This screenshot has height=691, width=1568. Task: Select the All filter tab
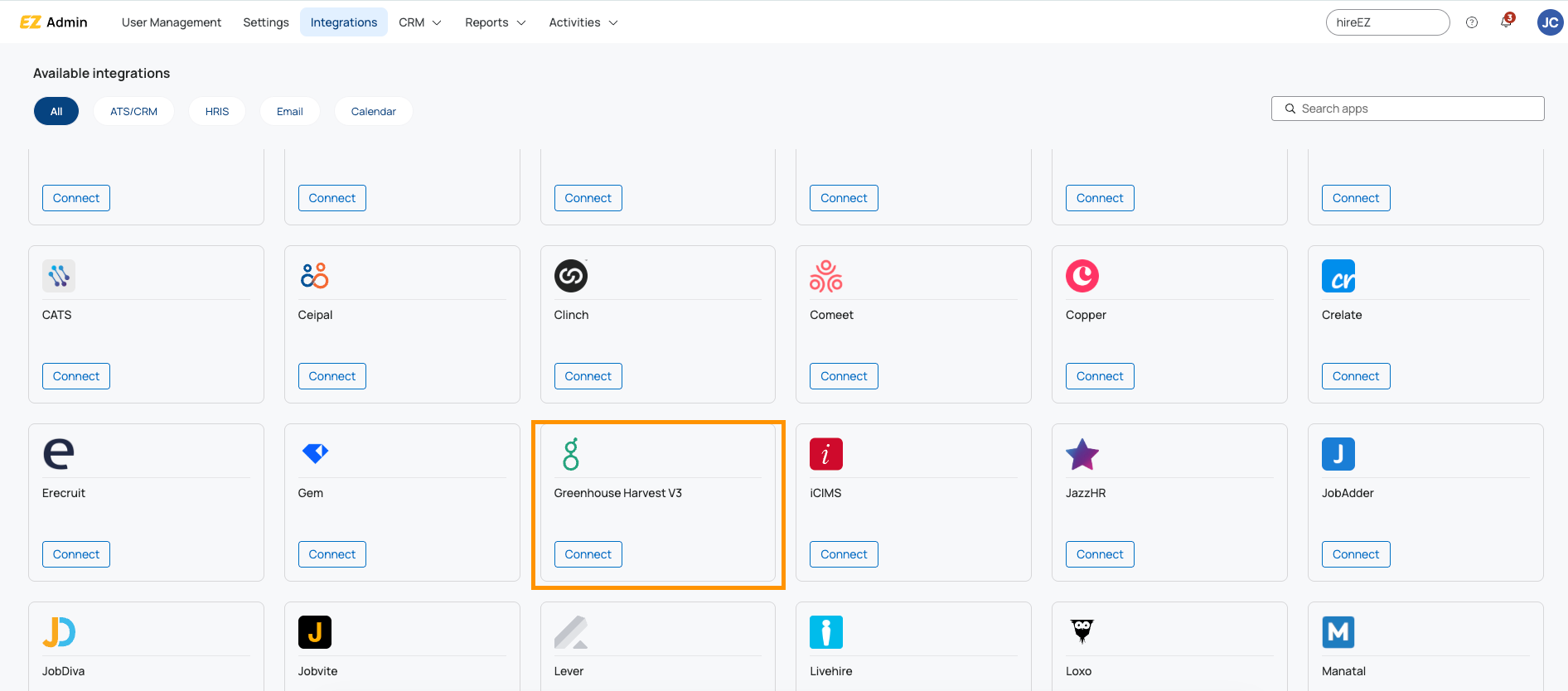pyautogui.click(x=56, y=111)
